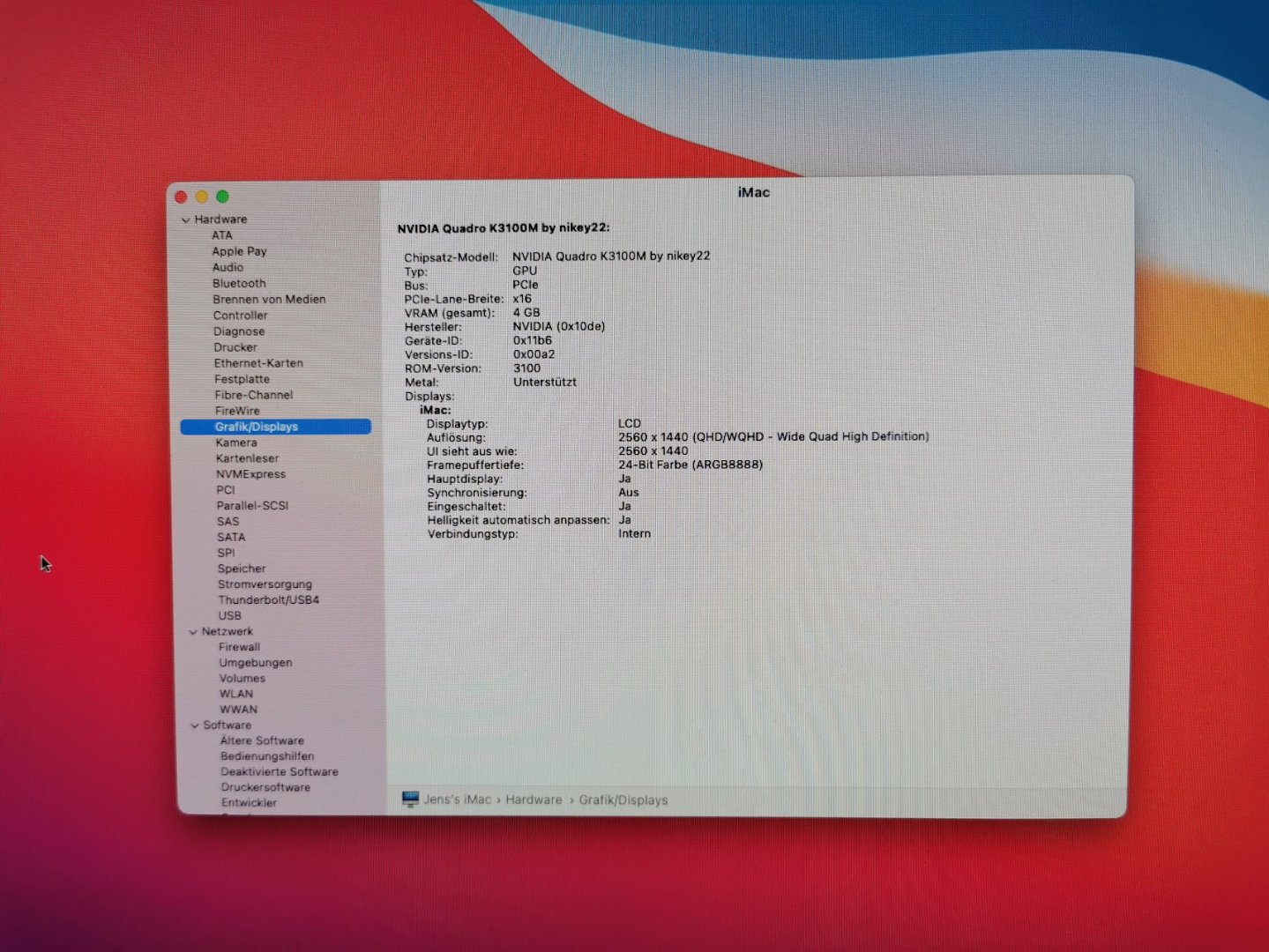This screenshot has height=952, width=1269.
Task: Open the Diagnose entry
Action: [x=239, y=331]
